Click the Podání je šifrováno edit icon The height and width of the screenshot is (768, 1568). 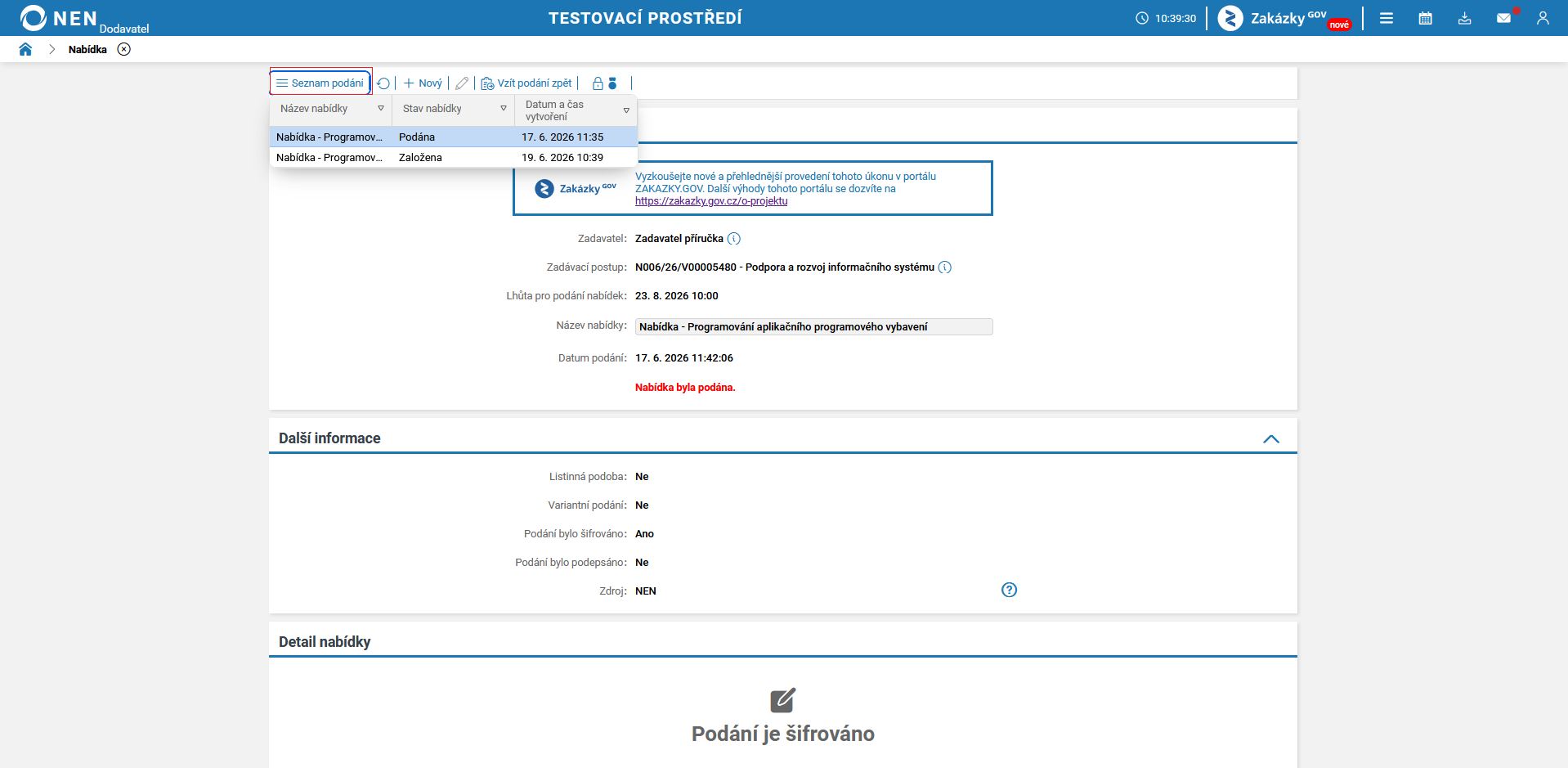(783, 700)
